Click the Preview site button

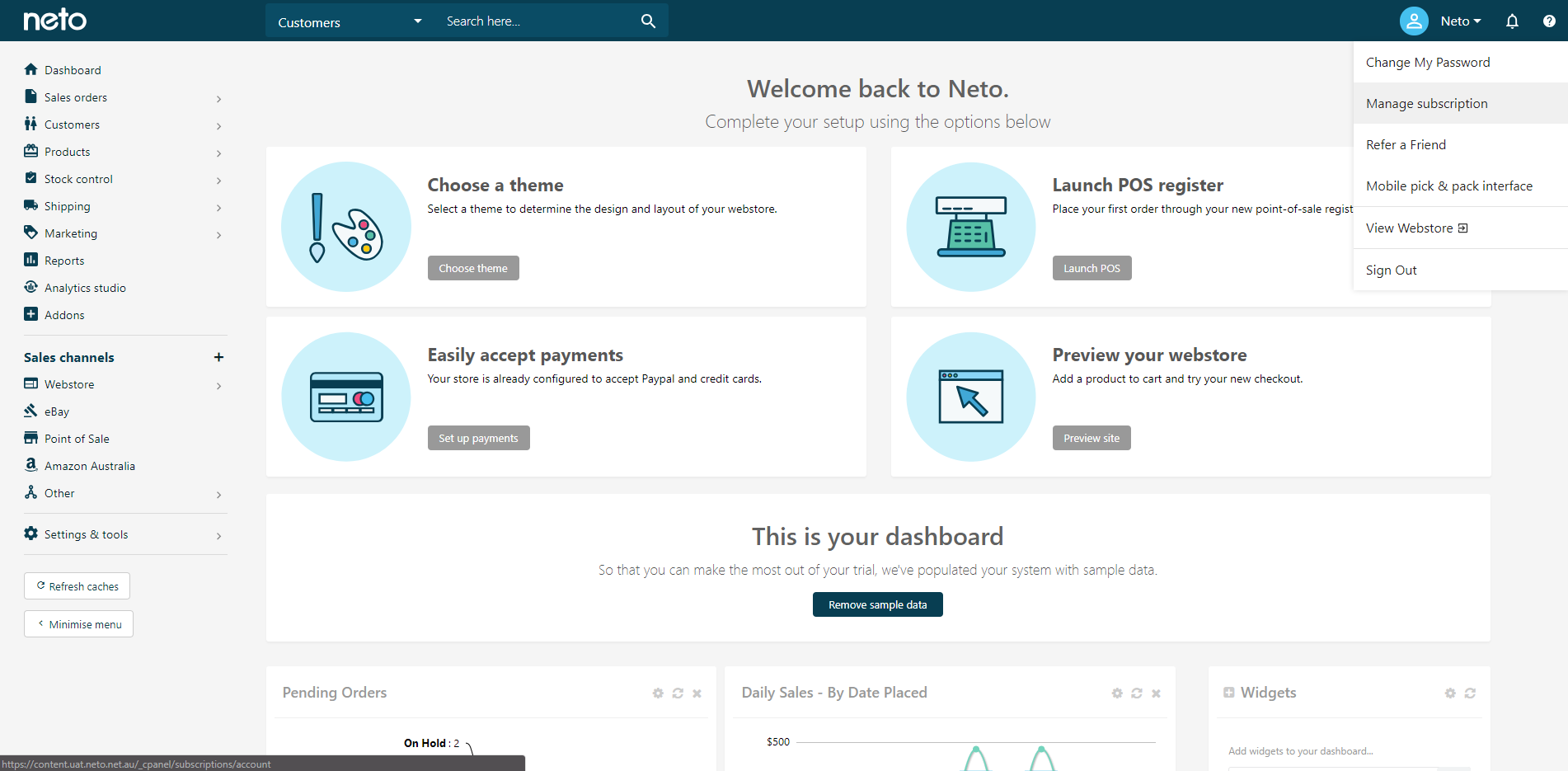1091,438
